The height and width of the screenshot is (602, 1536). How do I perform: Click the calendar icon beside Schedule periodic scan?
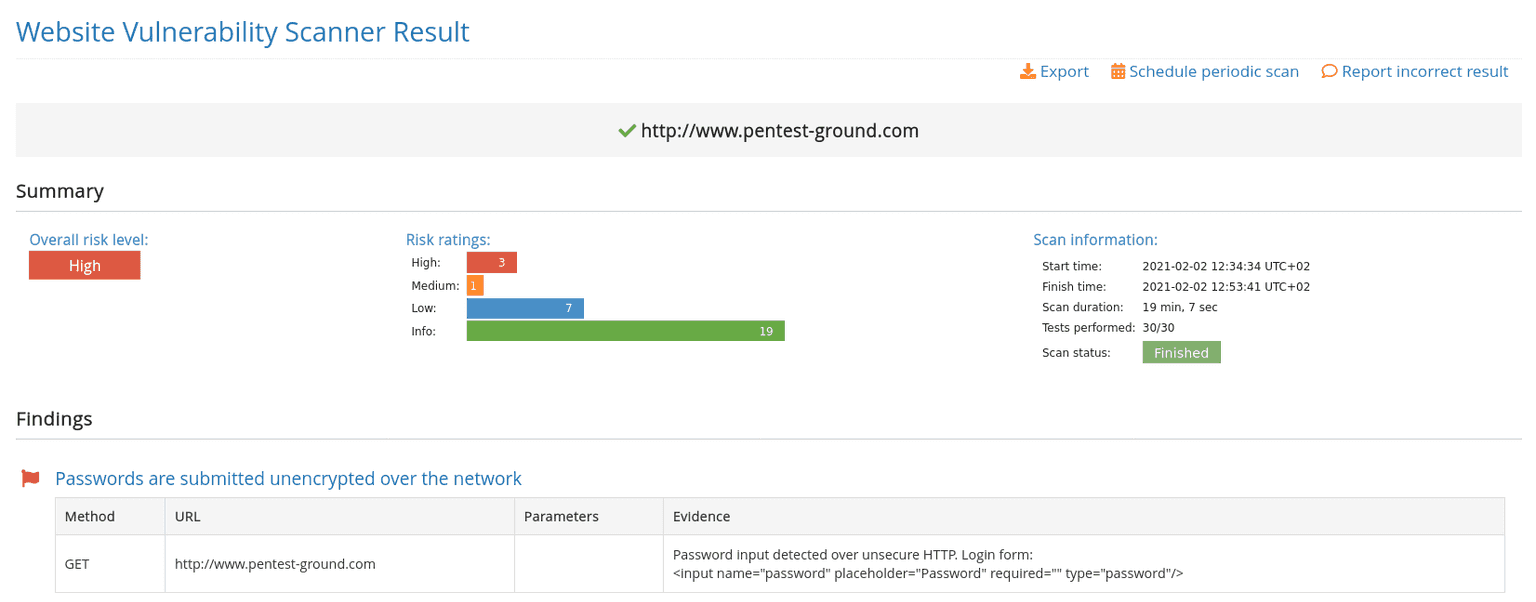point(1117,71)
